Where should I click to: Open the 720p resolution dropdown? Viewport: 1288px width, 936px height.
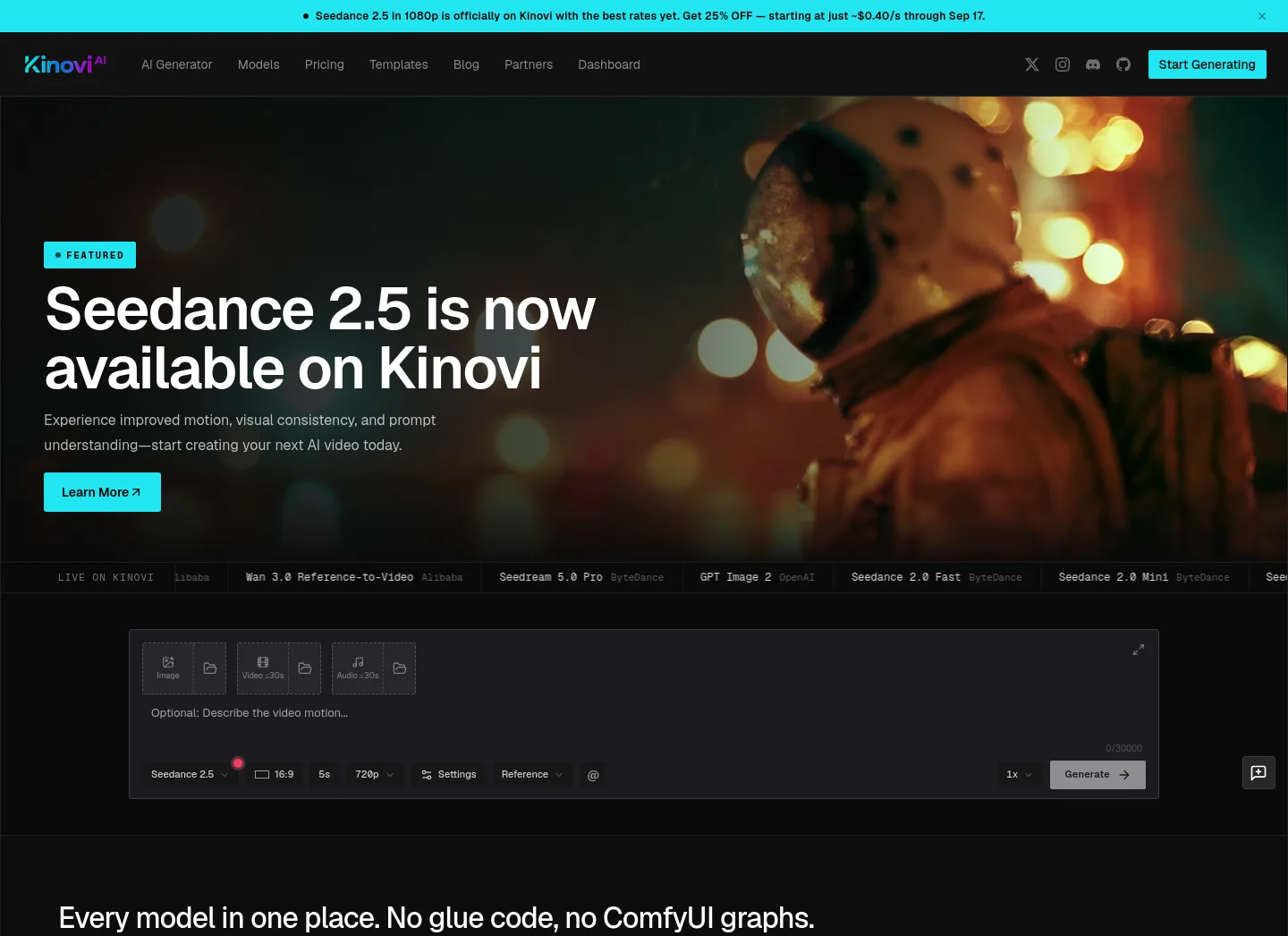click(375, 775)
